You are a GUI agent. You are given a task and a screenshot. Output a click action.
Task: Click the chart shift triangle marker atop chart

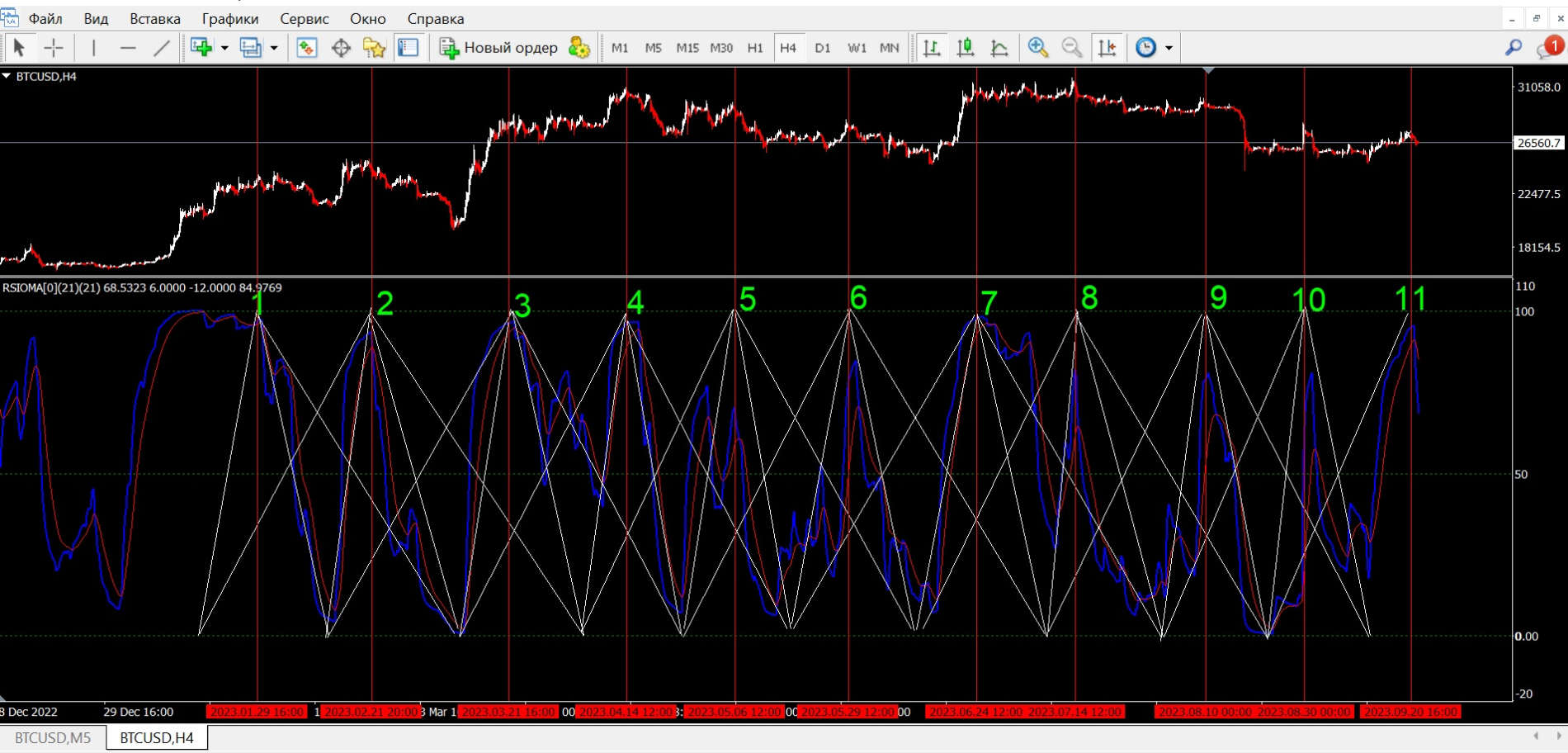[1208, 71]
